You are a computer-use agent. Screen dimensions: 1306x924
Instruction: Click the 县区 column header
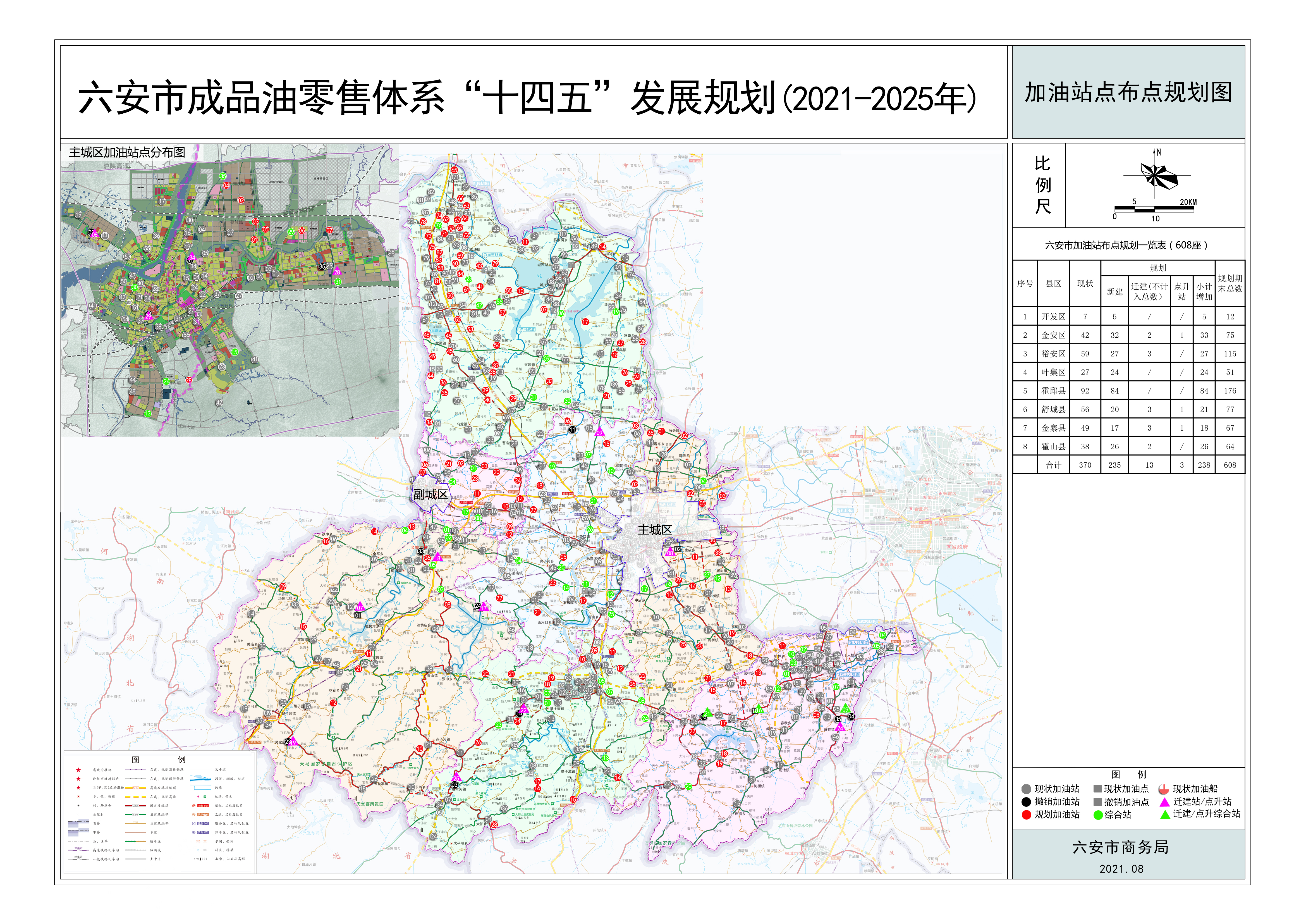point(1053,283)
